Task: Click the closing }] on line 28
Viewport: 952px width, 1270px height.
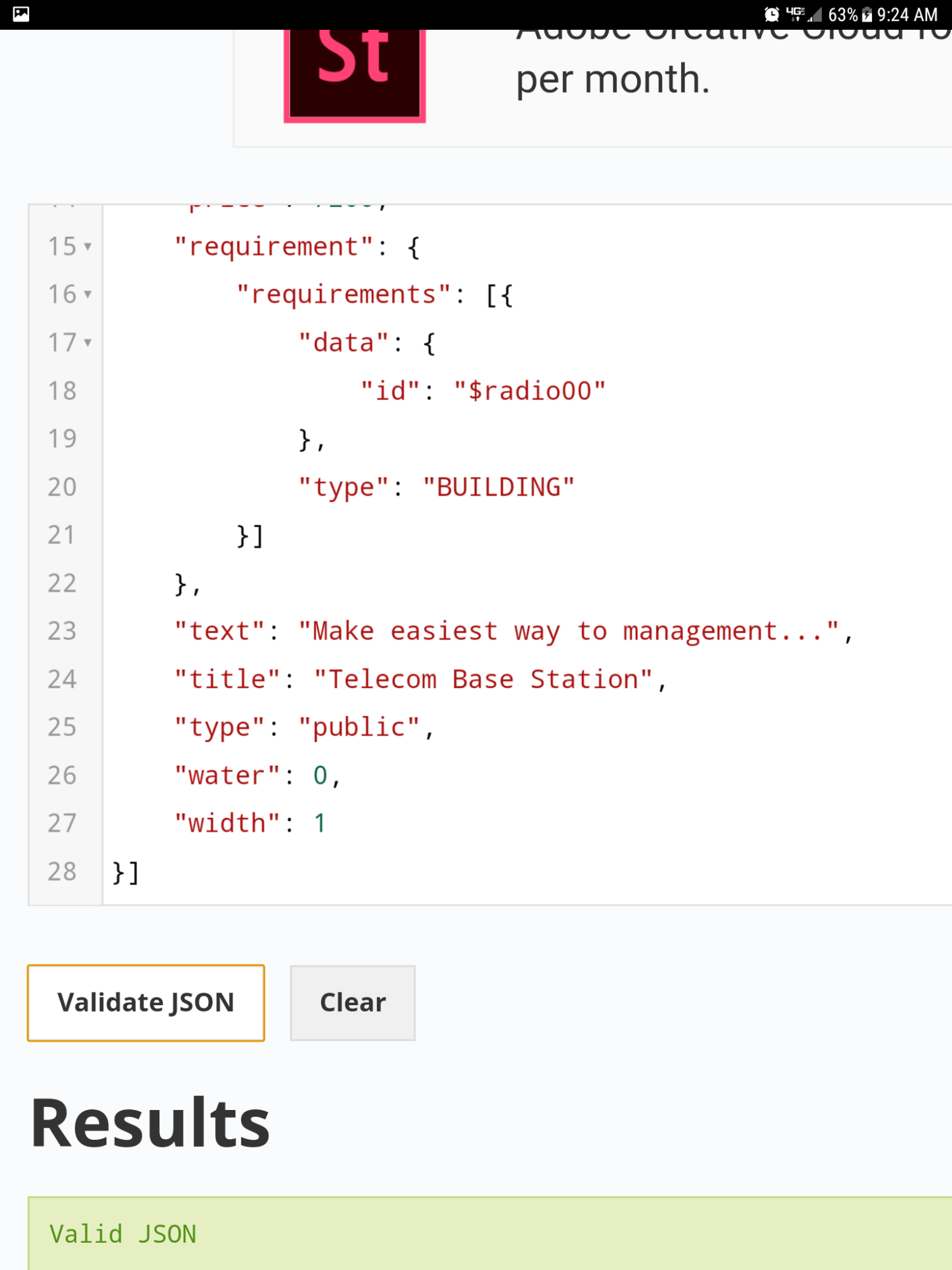Action: [125, 872]
